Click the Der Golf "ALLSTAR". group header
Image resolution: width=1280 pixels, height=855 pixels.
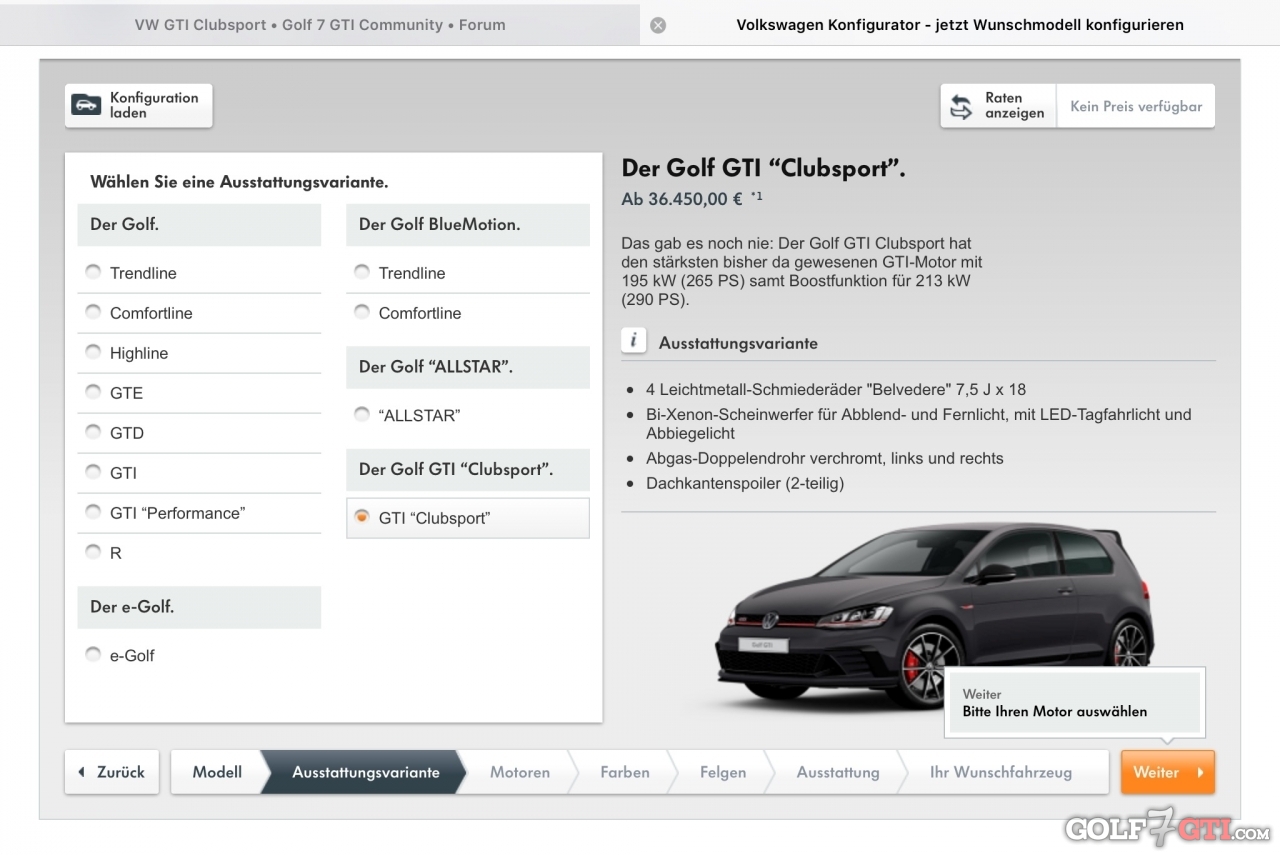(x=468, y=367)
